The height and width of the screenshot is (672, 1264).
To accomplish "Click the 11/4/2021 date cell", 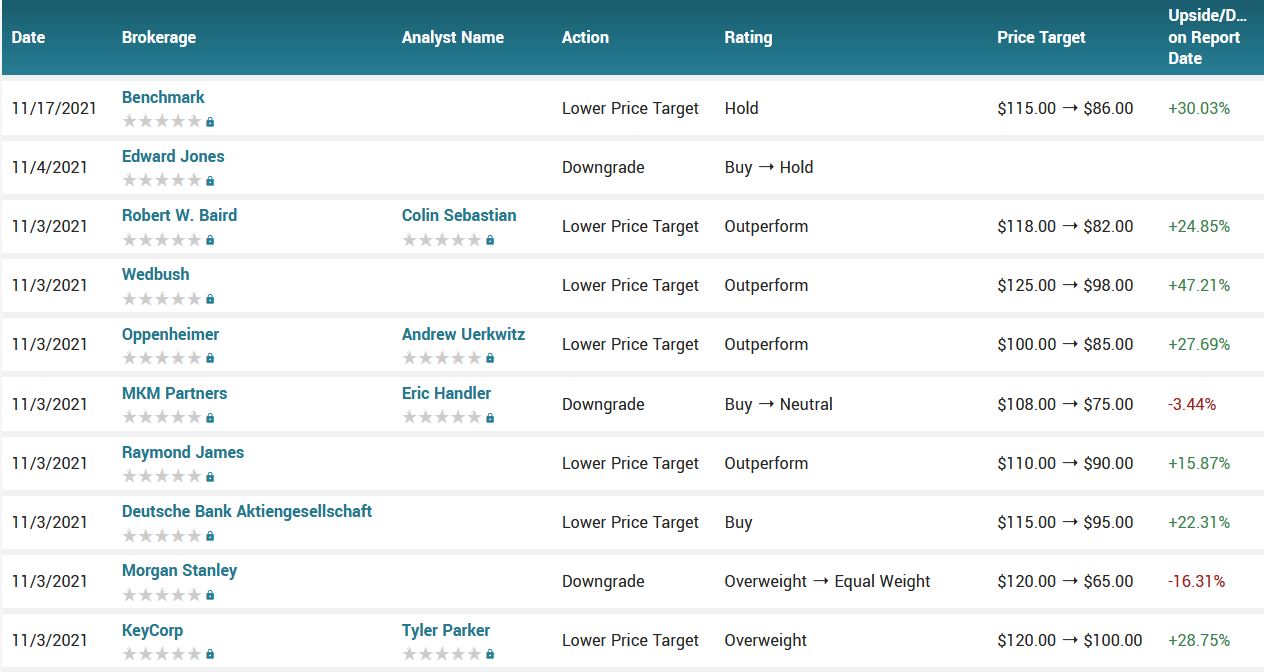I will pyautogui.click(x=50, y=167).
